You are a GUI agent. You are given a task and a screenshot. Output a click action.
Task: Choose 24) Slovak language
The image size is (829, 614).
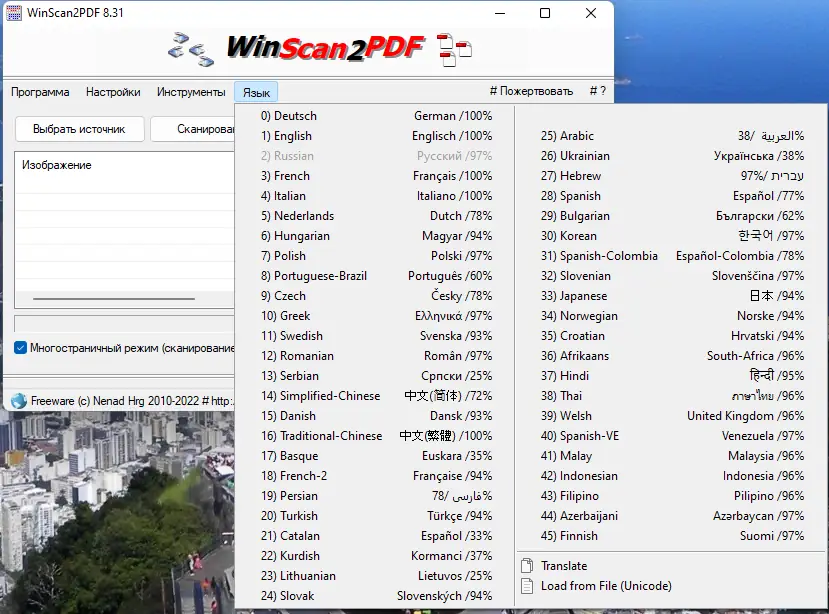point(376,596)
